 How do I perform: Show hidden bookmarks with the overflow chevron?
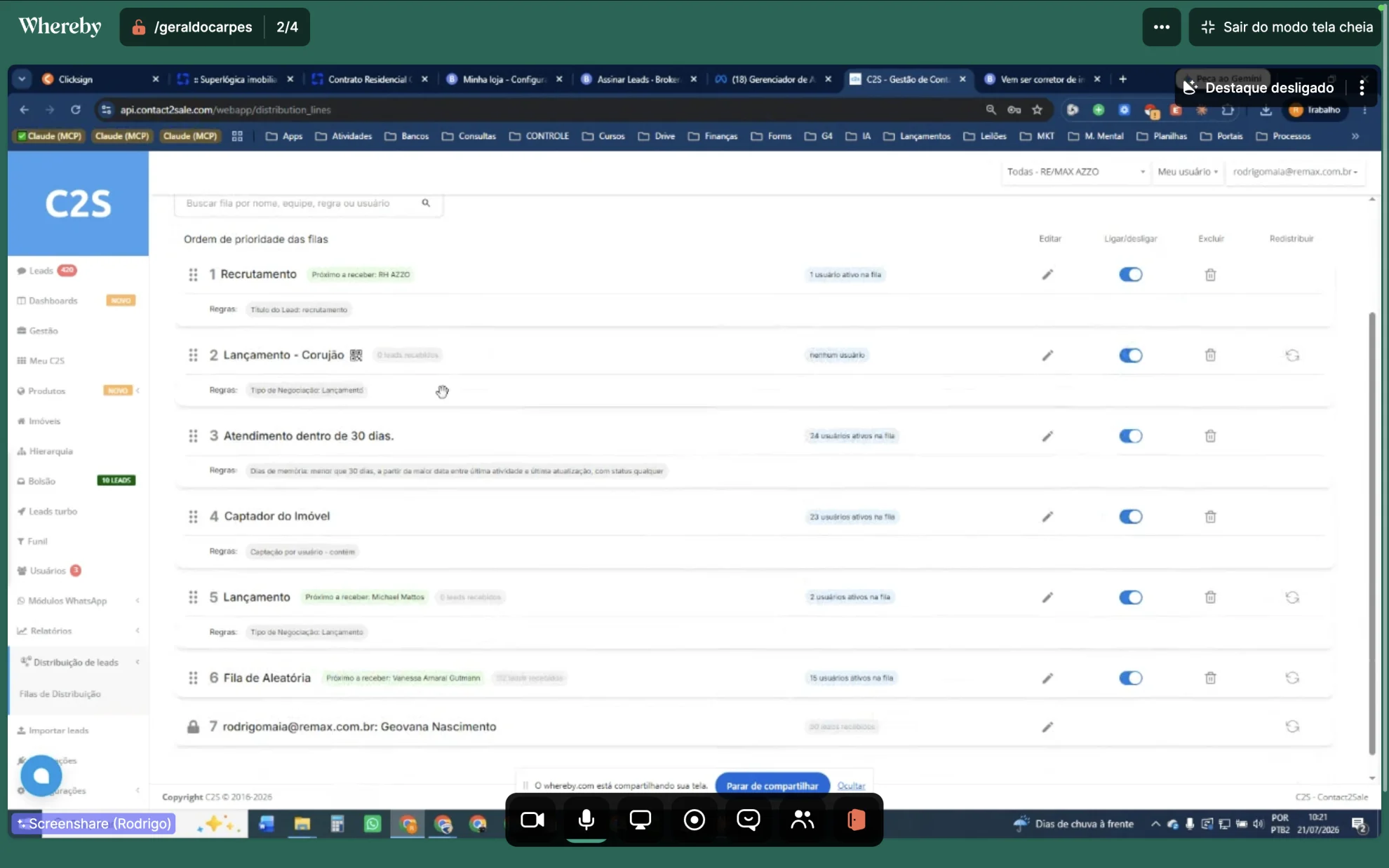point(1355,136)
